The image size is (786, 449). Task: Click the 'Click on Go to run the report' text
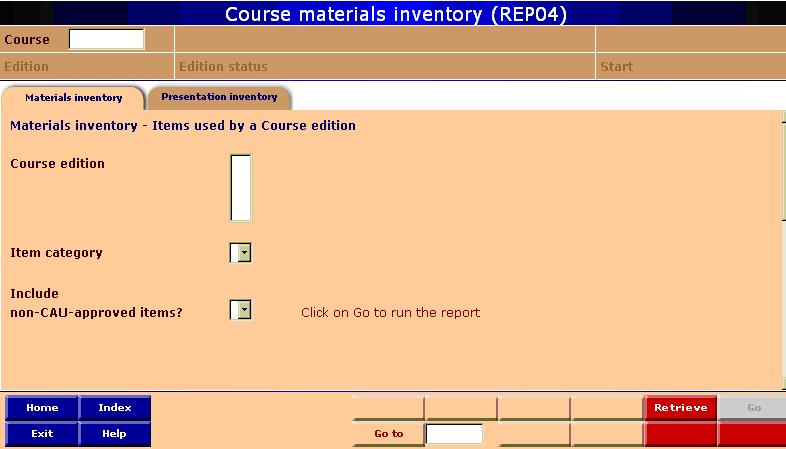[390, 313]
